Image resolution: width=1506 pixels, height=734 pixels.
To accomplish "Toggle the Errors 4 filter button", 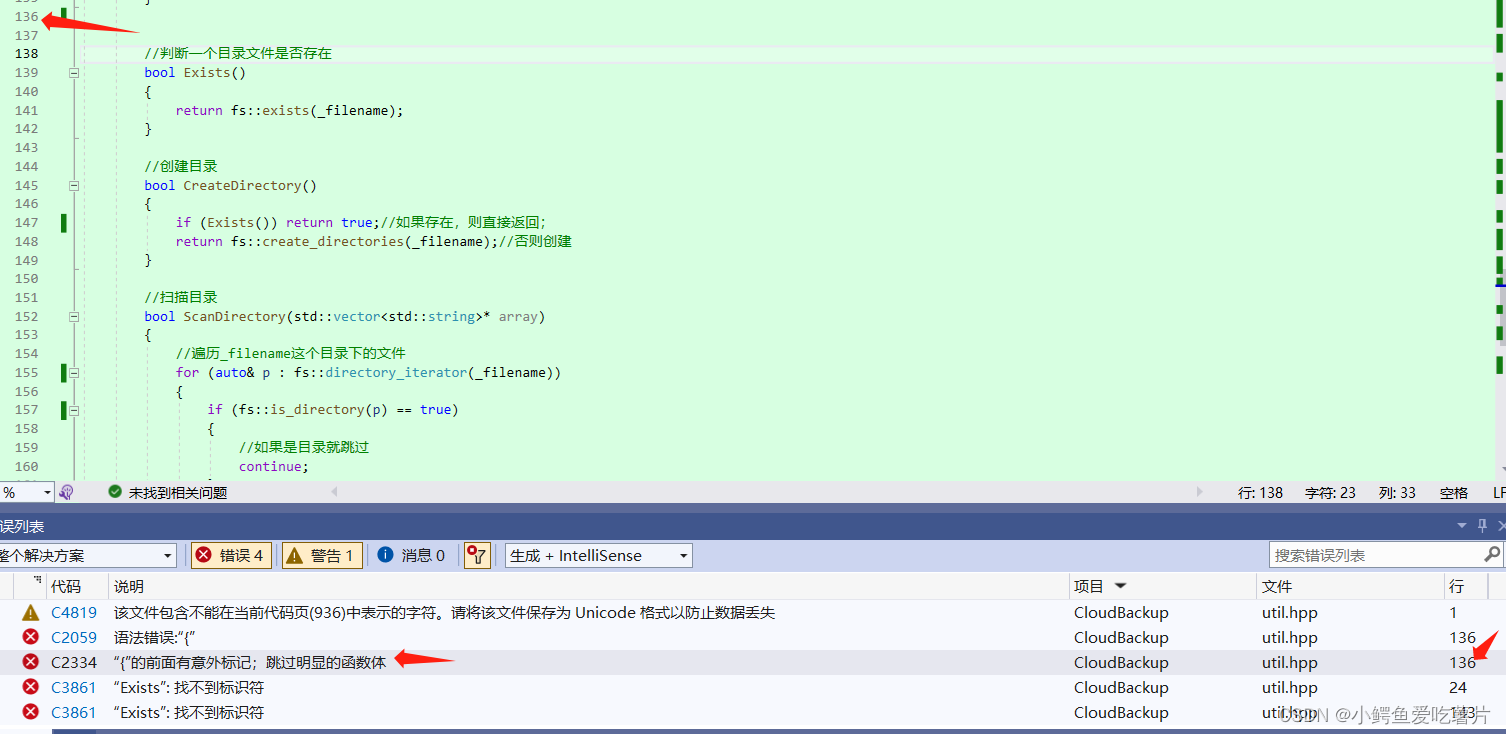I will point(231,555).
